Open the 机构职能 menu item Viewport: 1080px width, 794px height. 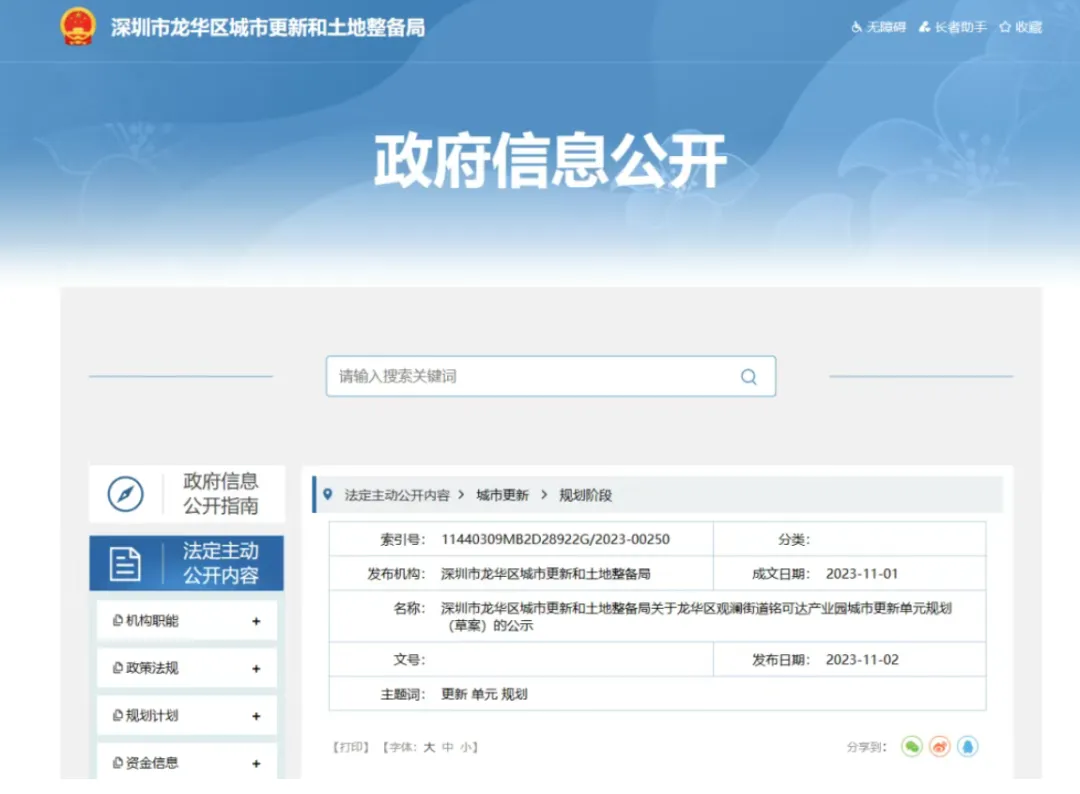coord(187,620)
